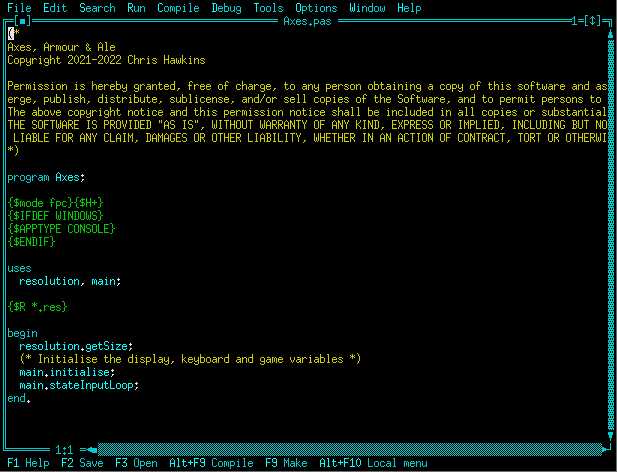
Task: Click the 'LIABLE FOR ANY CLAIM' line
Action: (x=310, y=138)
